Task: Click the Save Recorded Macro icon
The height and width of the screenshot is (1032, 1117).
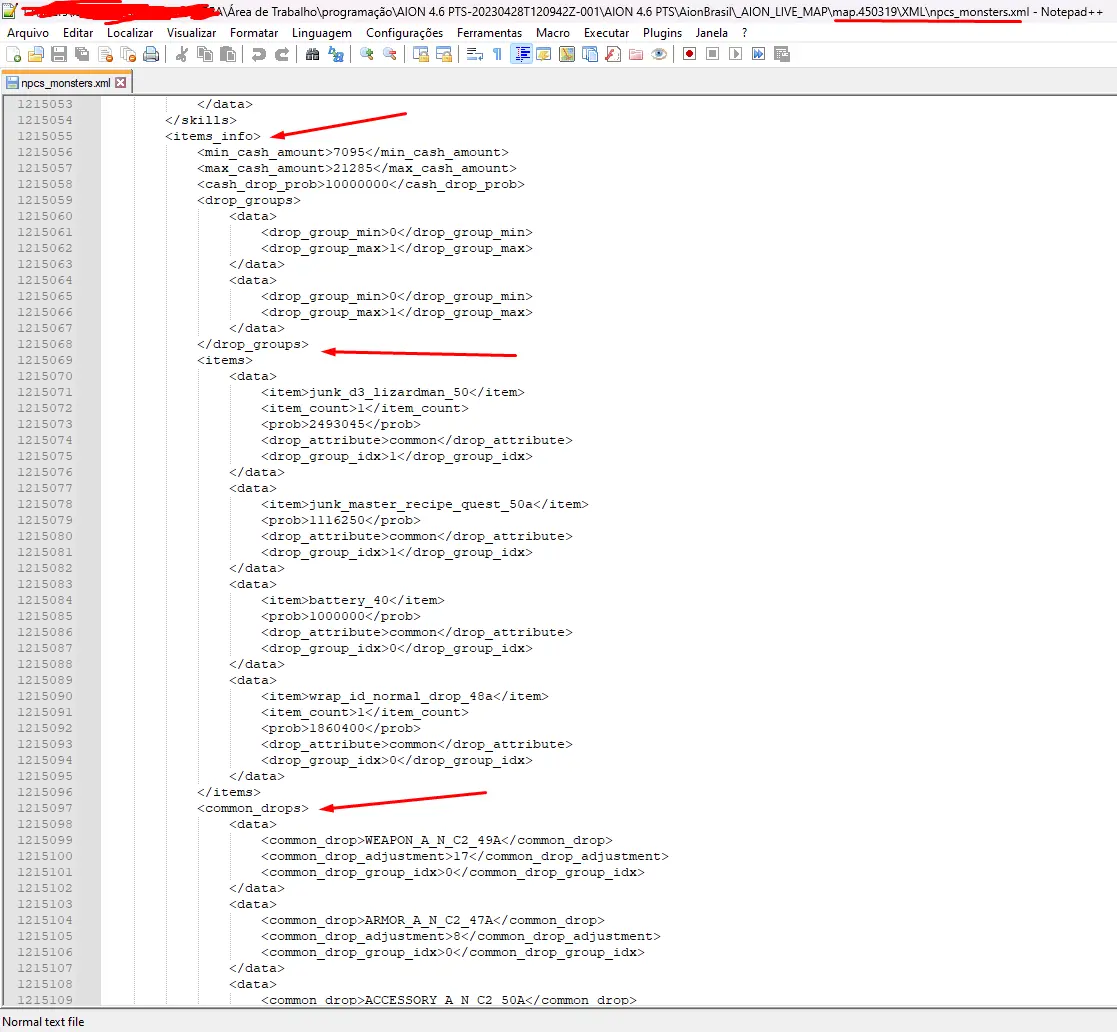Action: pos(781,55)
